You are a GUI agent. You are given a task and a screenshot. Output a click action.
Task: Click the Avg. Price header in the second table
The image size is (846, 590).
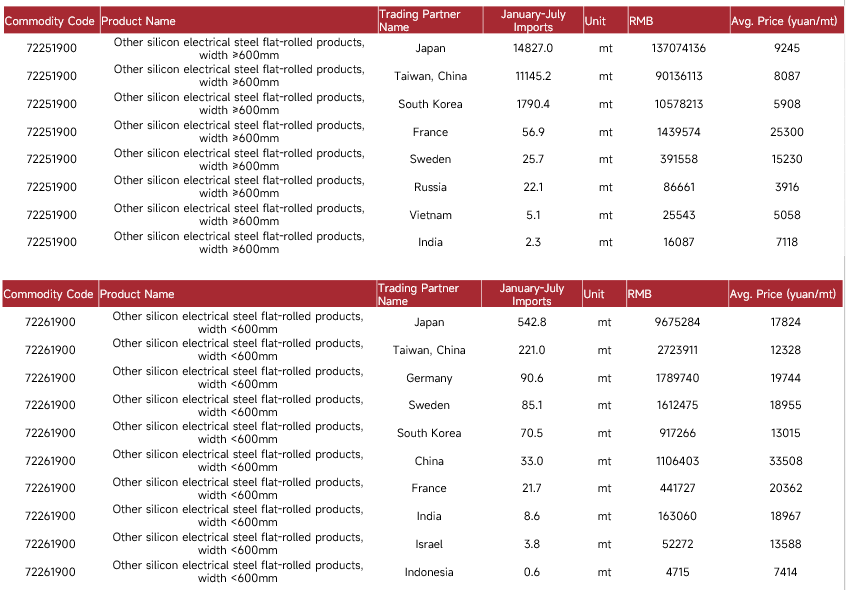tap(783, 294)
